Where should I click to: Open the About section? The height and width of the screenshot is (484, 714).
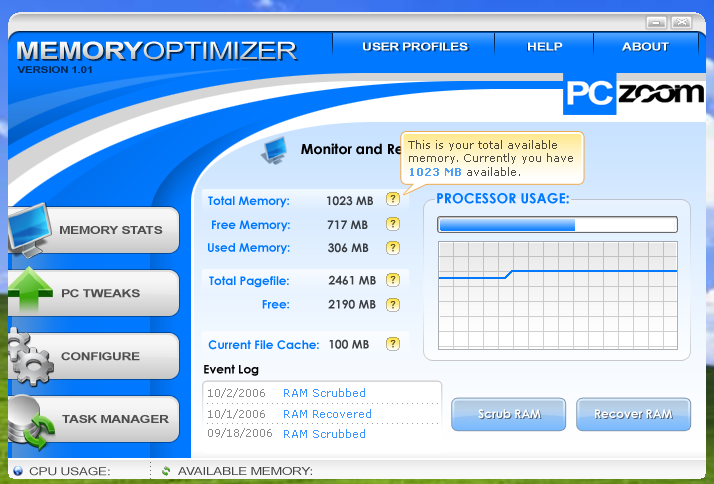tap(645, 46)
